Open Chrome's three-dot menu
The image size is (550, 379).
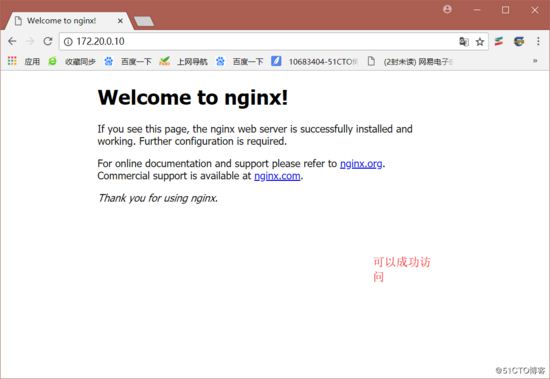538,41
